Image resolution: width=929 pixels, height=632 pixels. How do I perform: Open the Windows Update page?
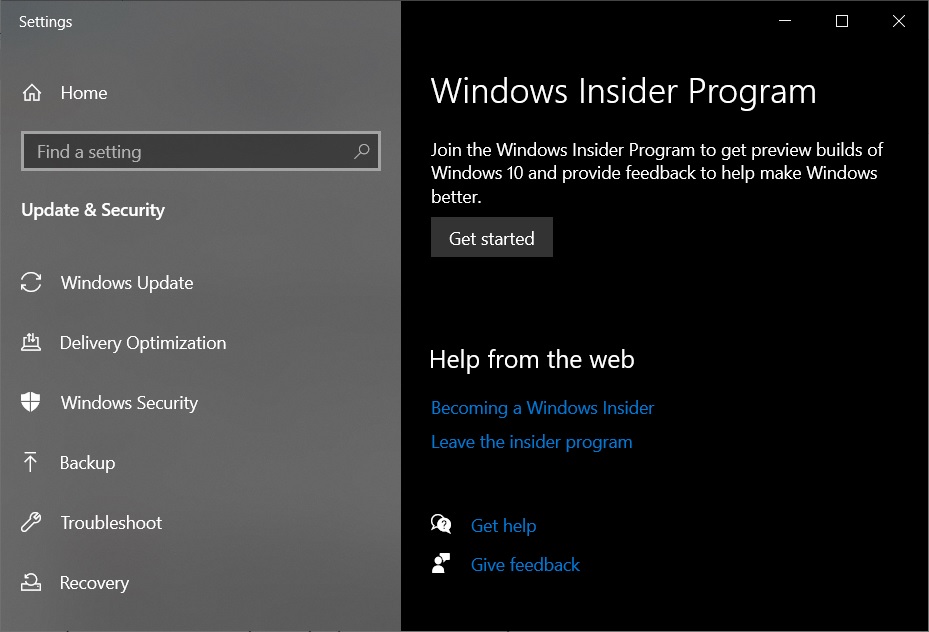click(127, 283)
